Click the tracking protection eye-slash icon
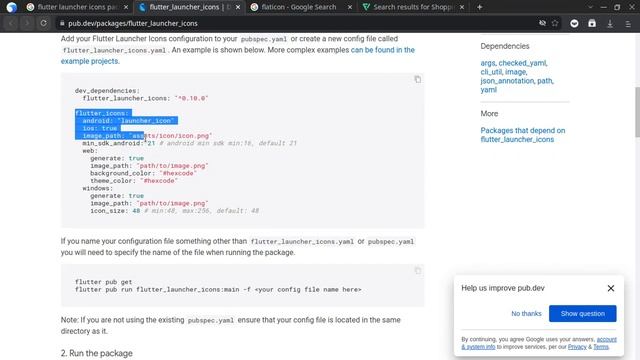Image resolution: width=640 pixels, height=360 pixels. (x=542, y=23)
